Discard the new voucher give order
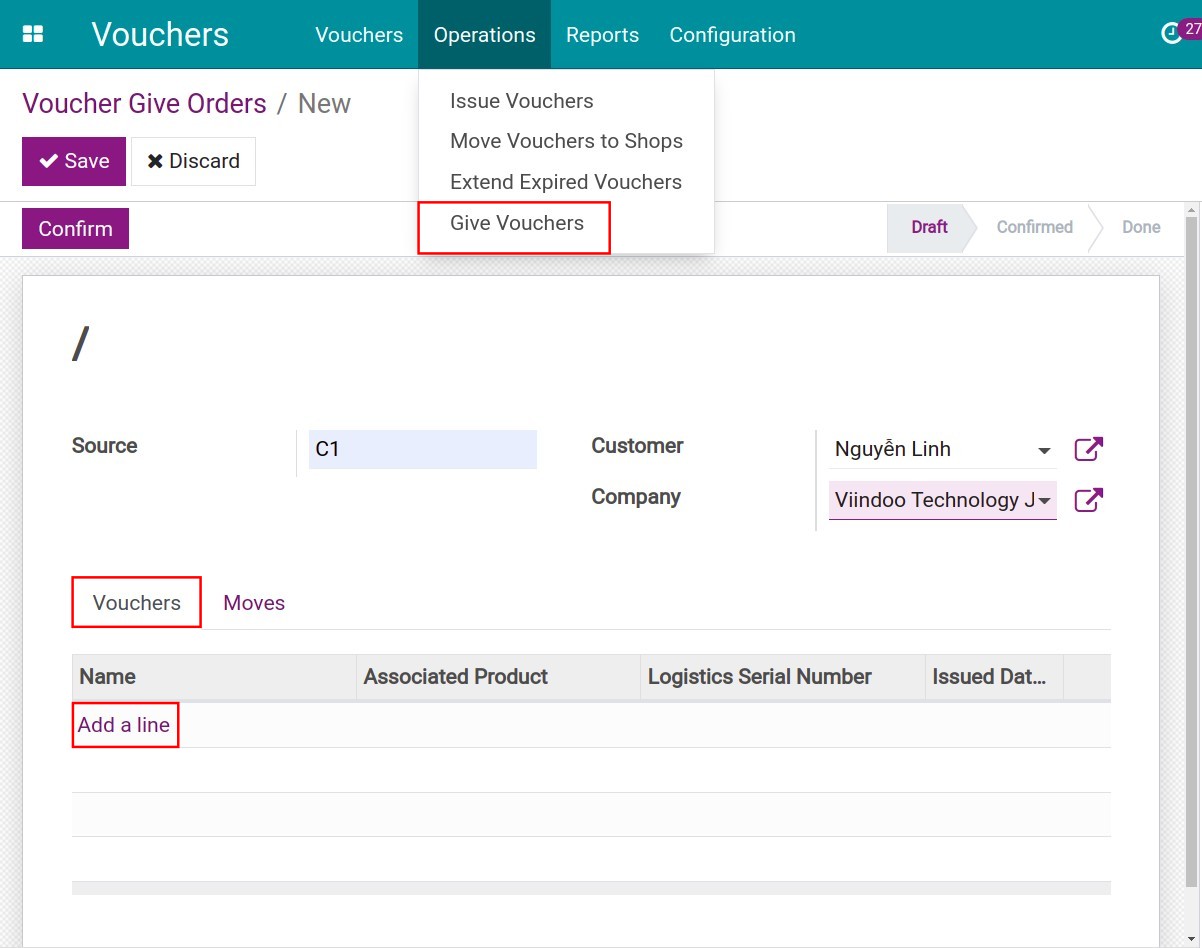The height and width of the screenshot is (948, 1202). [x=193, y=161]
